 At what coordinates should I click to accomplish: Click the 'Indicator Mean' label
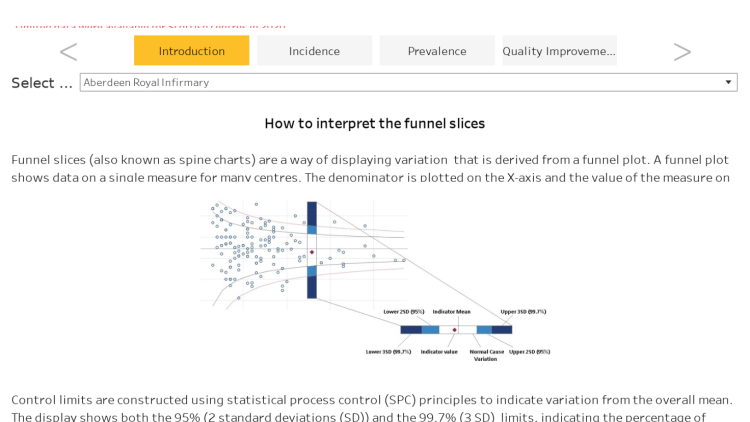tap(452, 311)
